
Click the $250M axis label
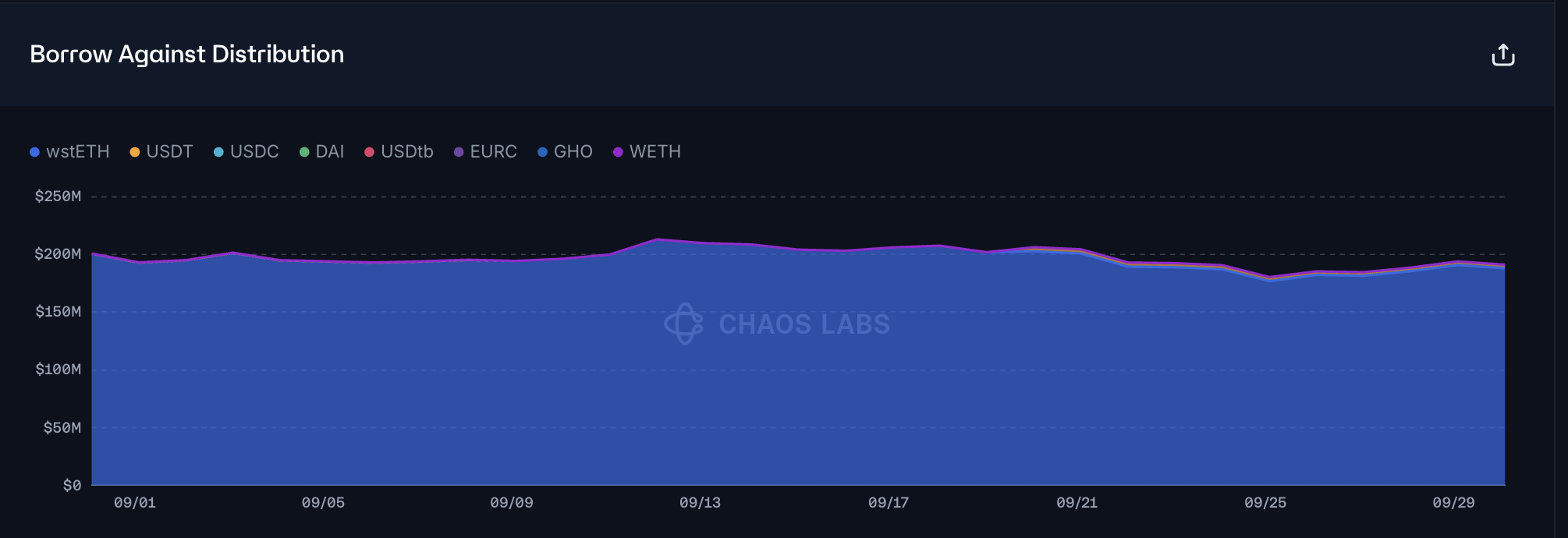58,196
